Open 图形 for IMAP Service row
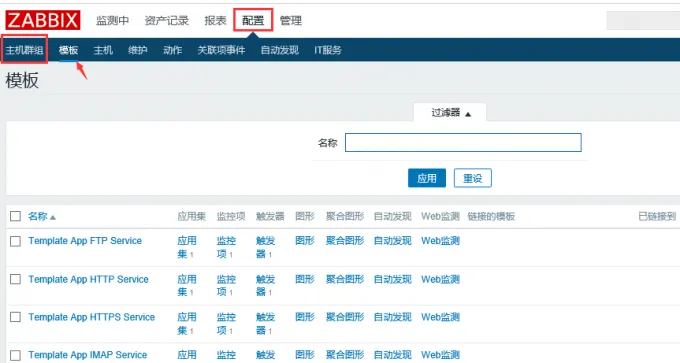Image resolution: width=680 pixels, height=363 pixels. pos(304,355)
